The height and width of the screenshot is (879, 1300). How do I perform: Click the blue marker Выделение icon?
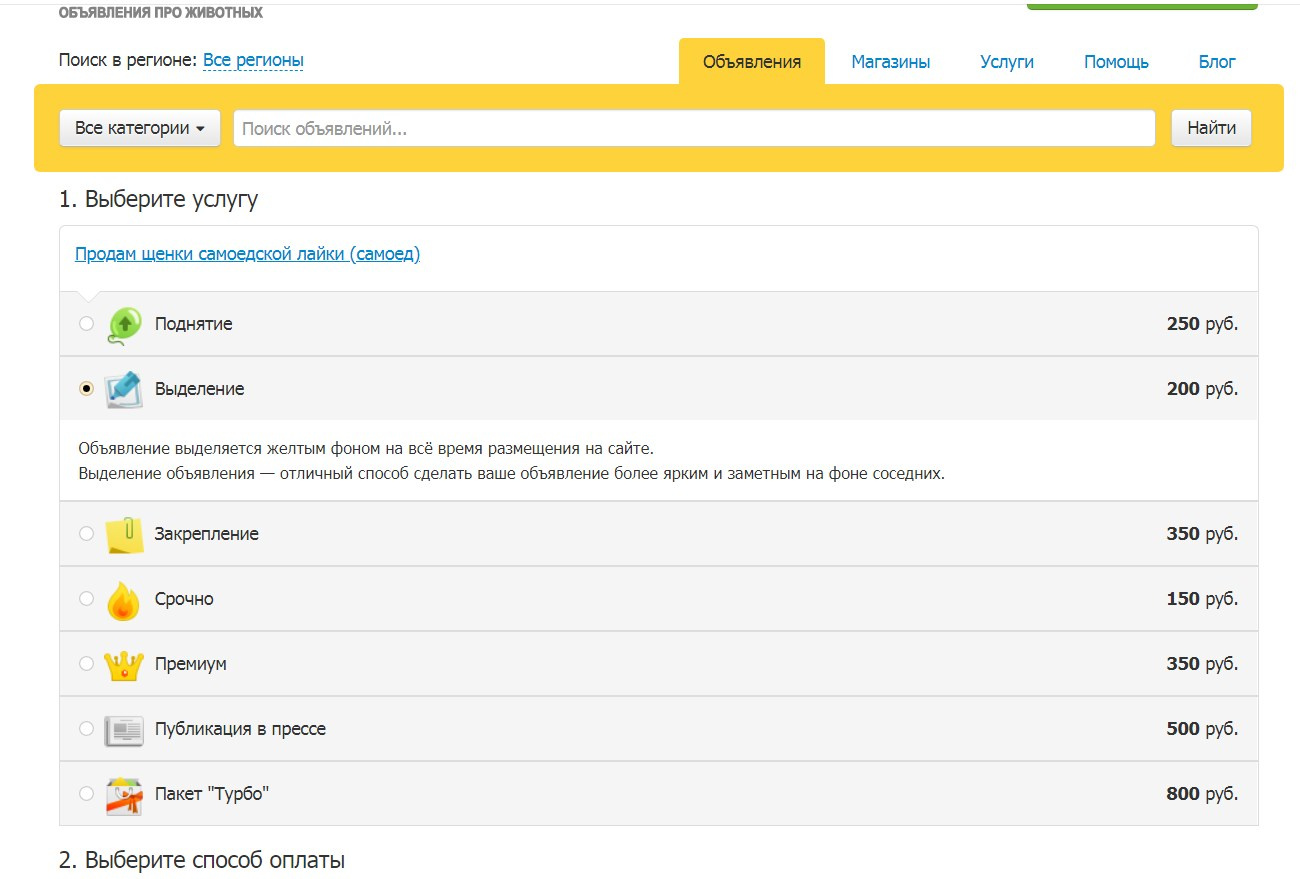(x=124, y=389)
